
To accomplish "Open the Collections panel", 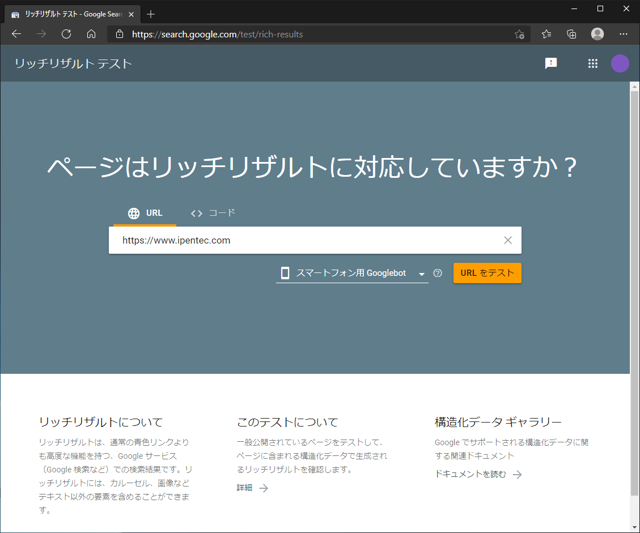I will coord(571,34).
